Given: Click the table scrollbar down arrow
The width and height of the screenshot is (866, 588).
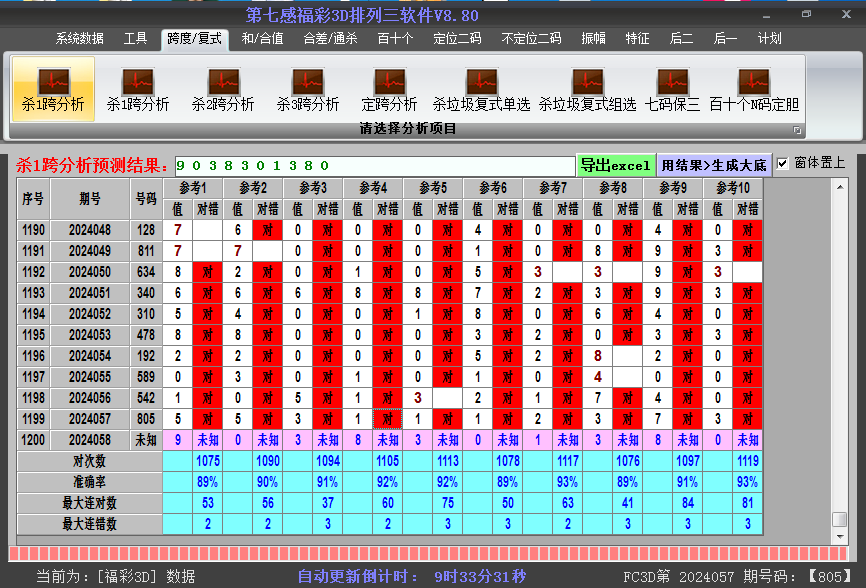Looking at the screenshot, I should [x=839, y=537].
